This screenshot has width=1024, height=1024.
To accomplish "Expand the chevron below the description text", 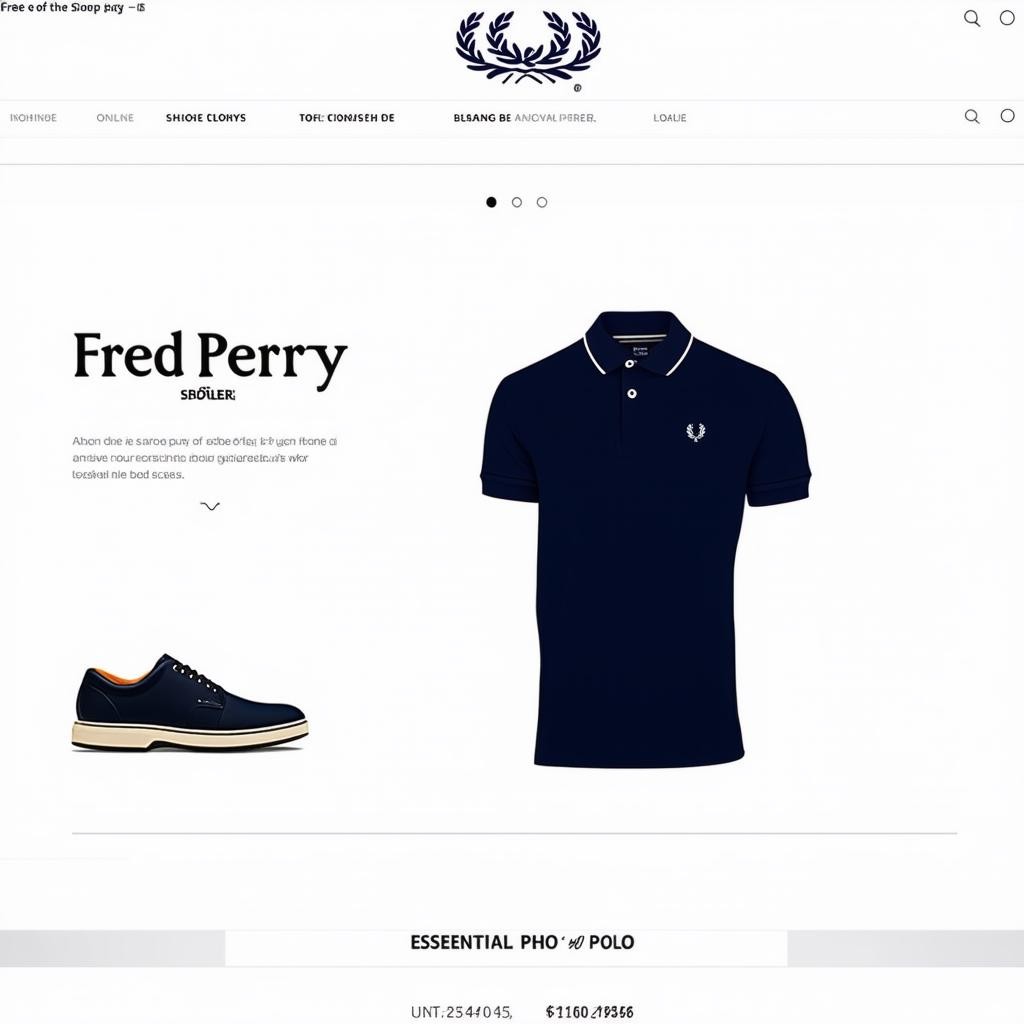I will click(x=210, y=506).
